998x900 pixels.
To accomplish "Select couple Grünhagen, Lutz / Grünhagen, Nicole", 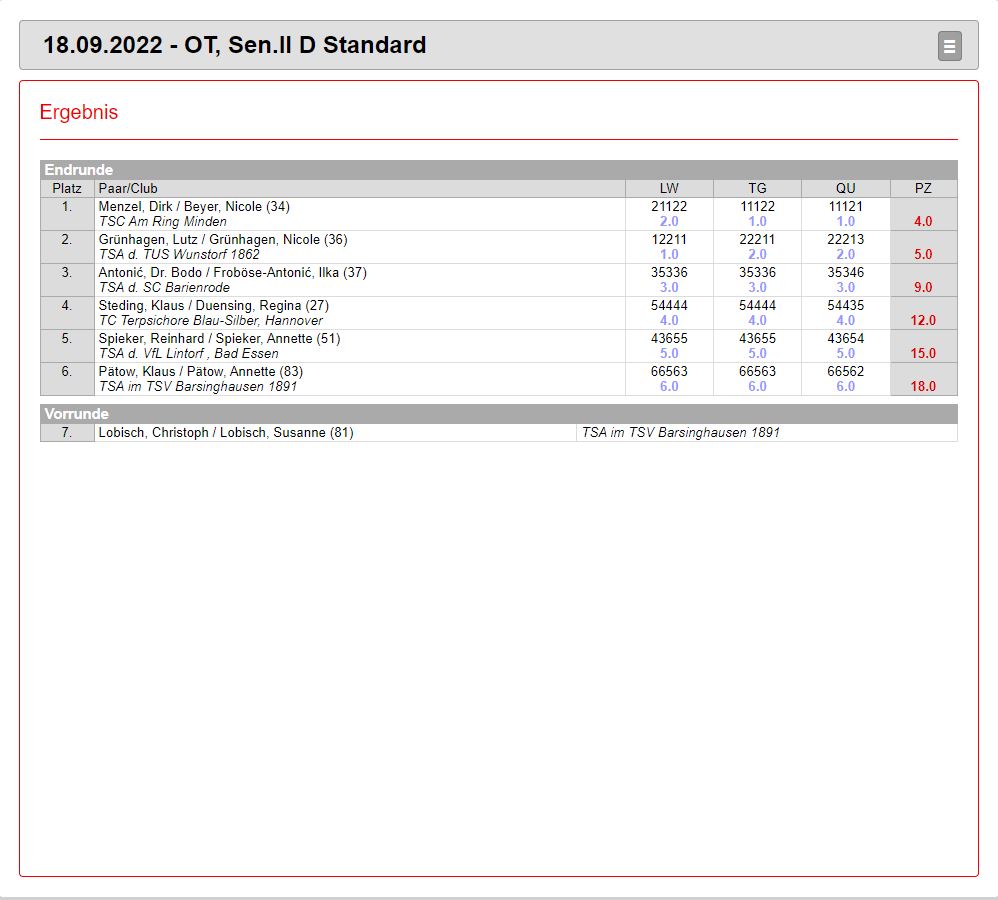I will coord(223,240).
